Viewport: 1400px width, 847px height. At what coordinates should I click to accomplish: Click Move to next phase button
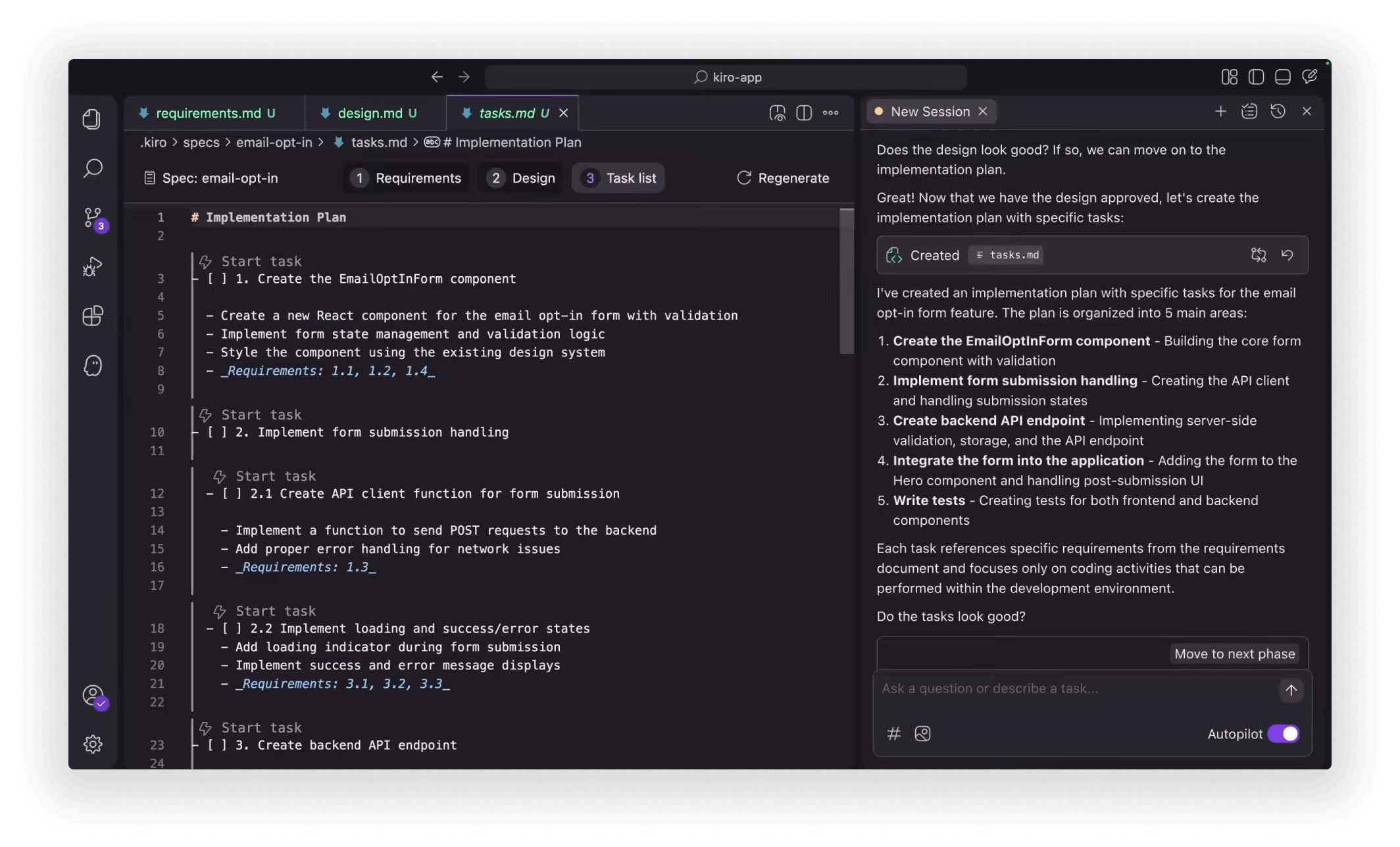tap(1234, 654)
